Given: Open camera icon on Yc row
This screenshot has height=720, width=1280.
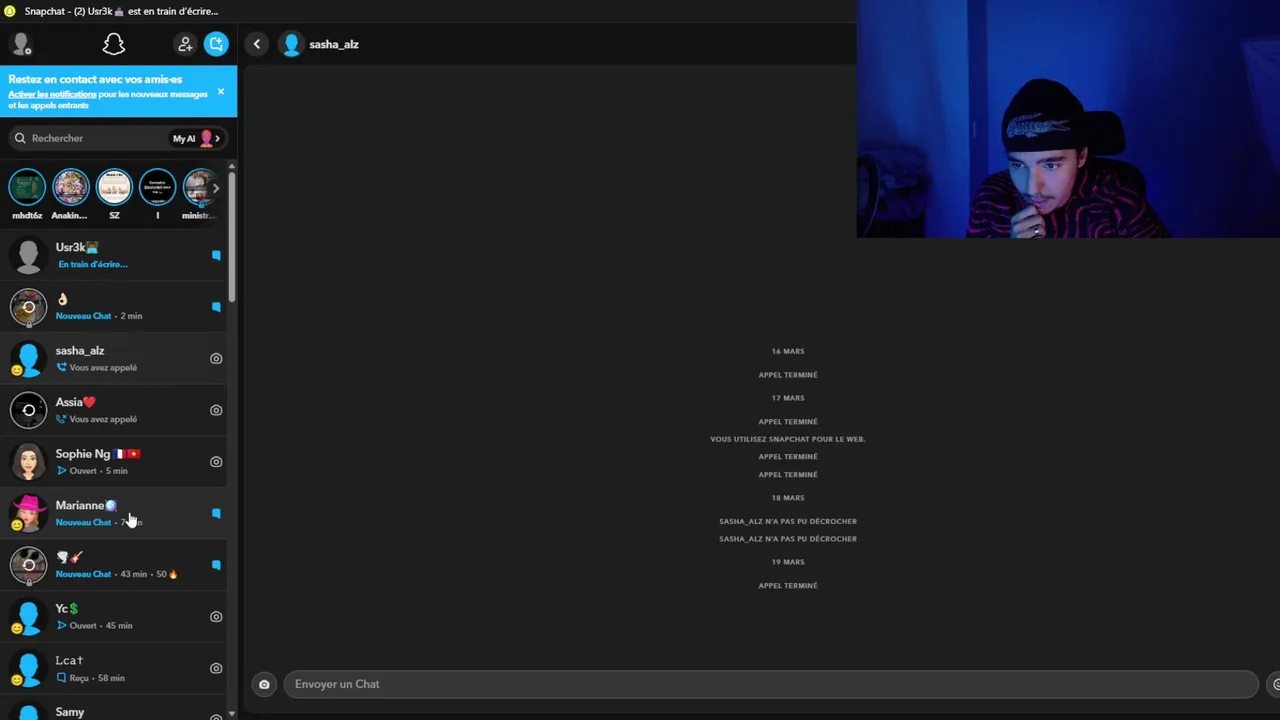Looking at the screenshot, I should (x=216, y=617).
